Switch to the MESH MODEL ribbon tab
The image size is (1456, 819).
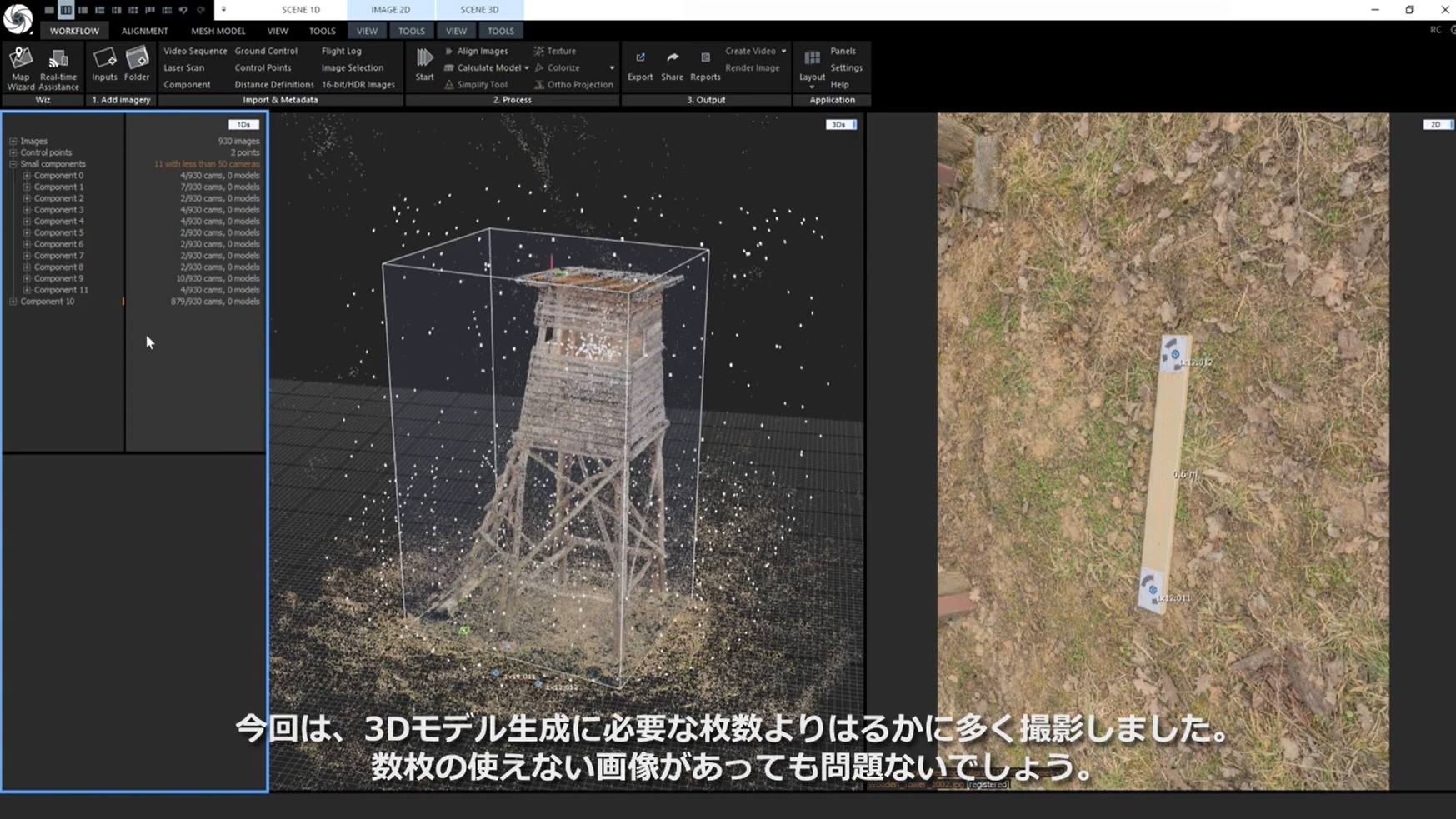point(218,31)
